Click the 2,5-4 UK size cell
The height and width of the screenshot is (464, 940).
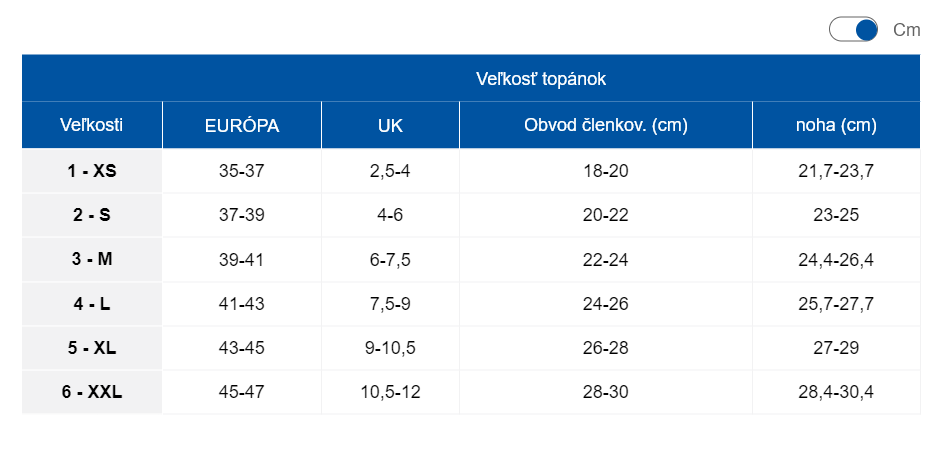tap(390, 171)
